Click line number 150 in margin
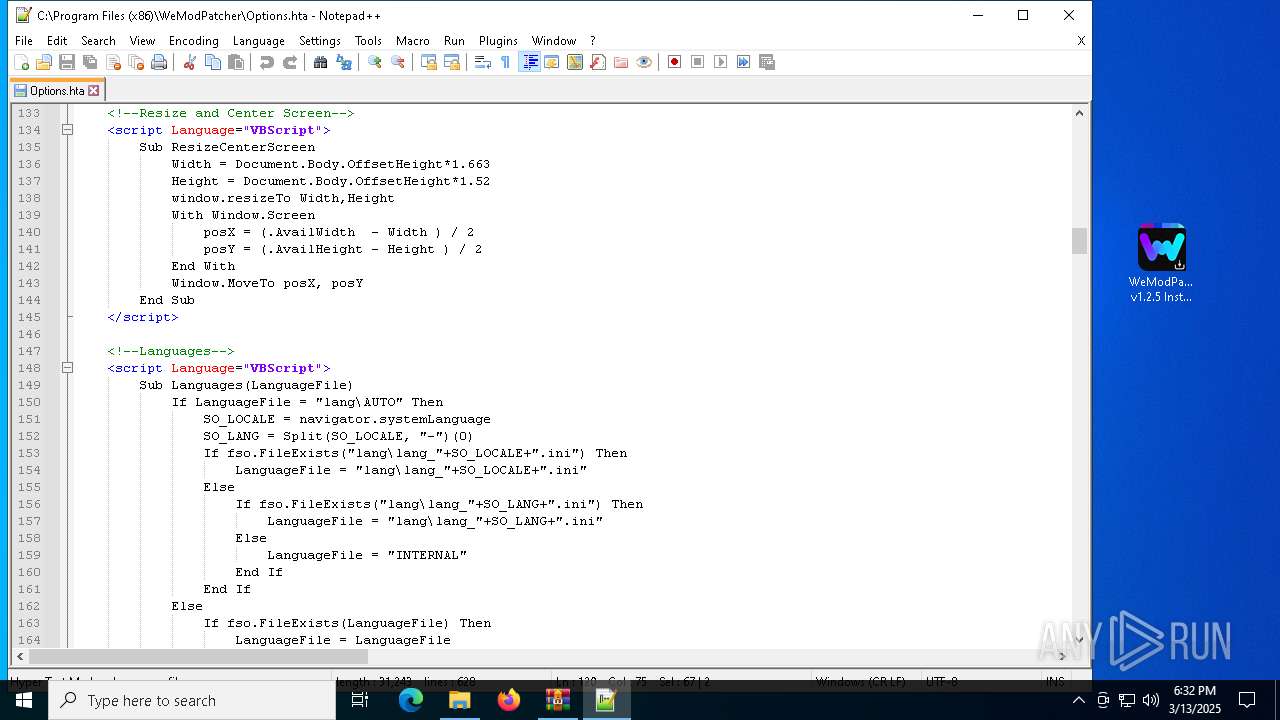The height and width of the screenshot is (720, 1280). [29, 402]
